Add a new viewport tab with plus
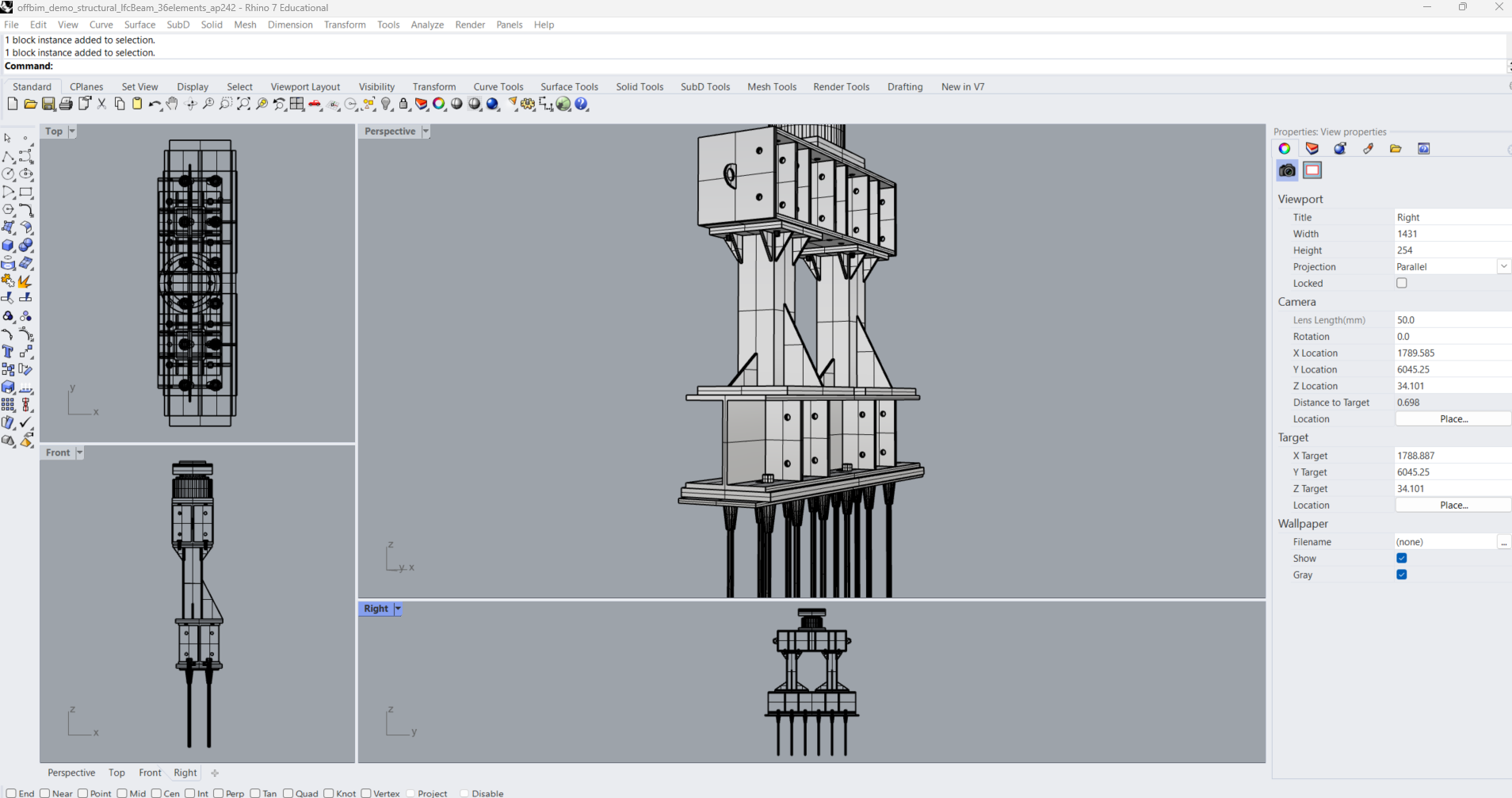Viewport: 1512px width, 798px height. click(x=215, y=773)
